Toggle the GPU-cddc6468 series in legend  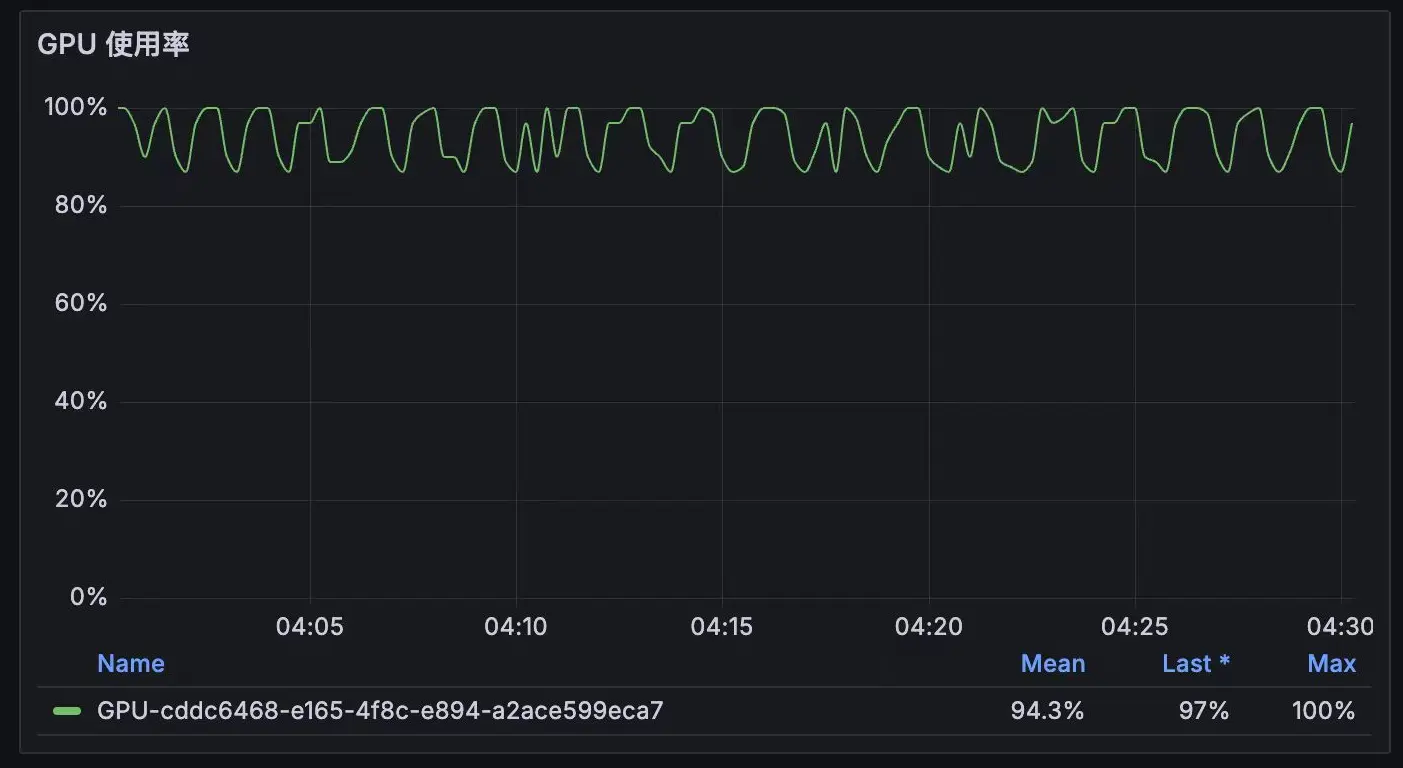(380, 711)
